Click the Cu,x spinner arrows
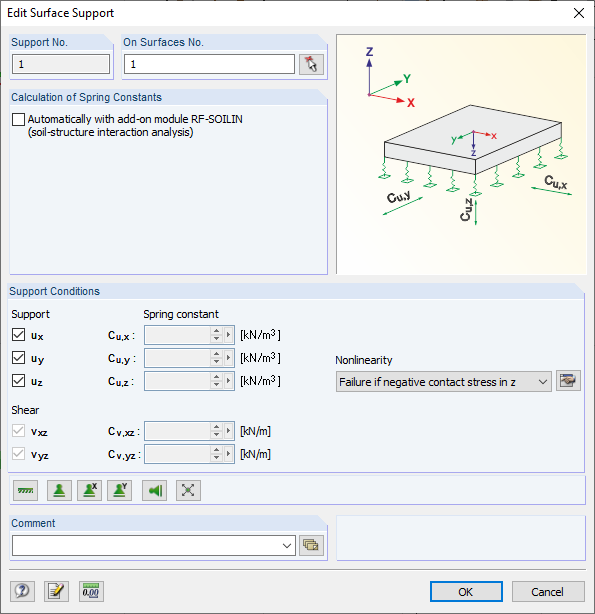Viewport: 595px width, 614px height. tap(216, 335)
